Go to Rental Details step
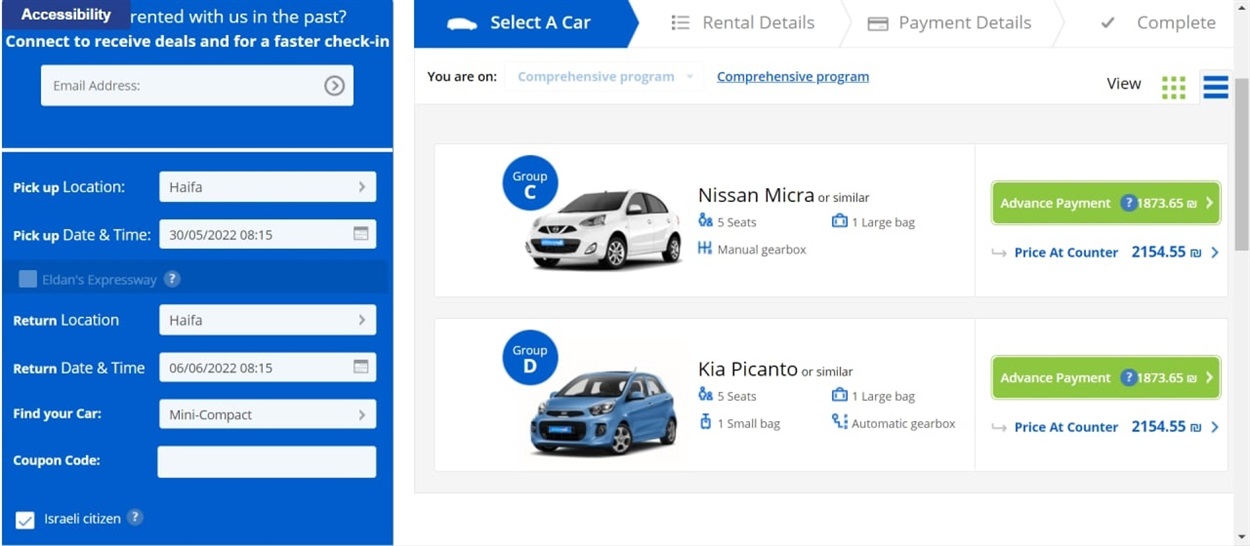 (x=742, y=23)
